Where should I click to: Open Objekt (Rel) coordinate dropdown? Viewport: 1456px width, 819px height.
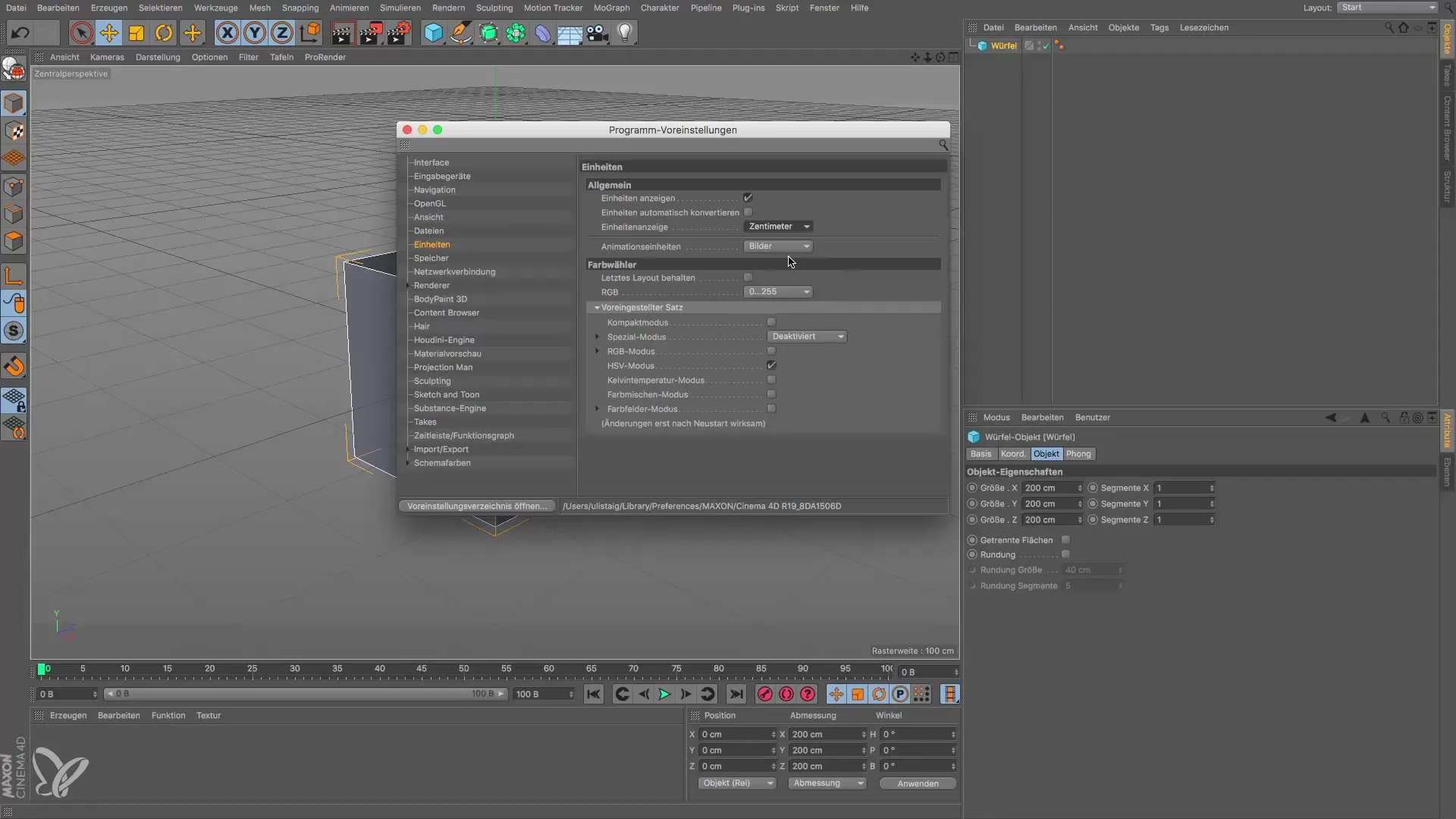click(x=737, y=783)
